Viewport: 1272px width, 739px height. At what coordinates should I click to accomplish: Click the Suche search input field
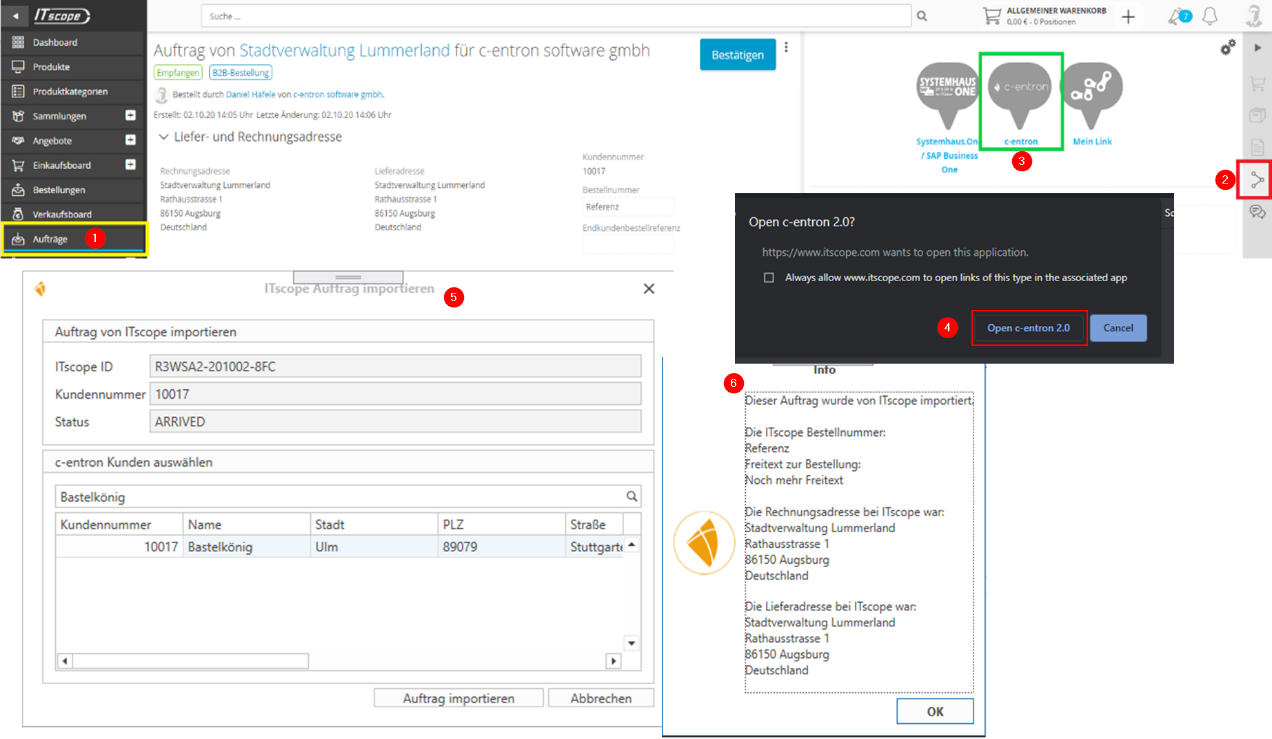(555, 16)
